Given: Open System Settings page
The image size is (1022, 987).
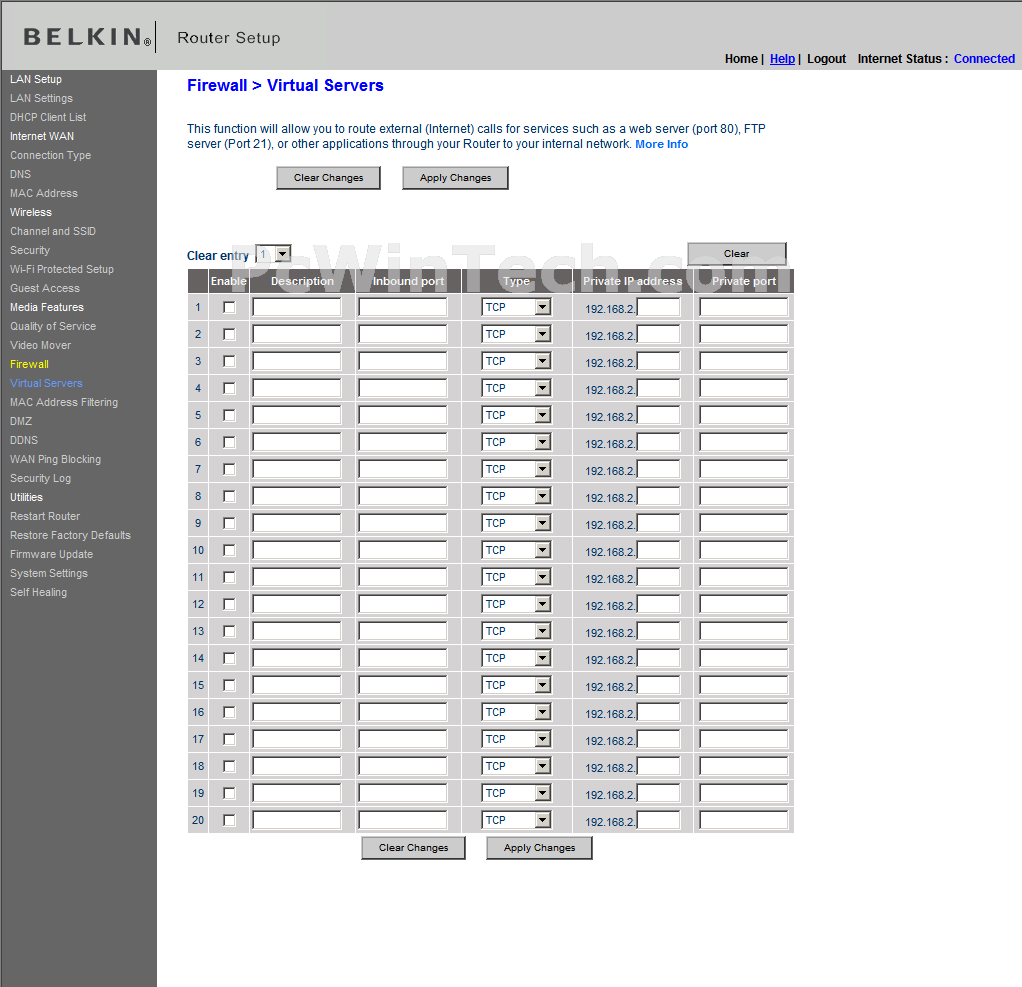Looking at the screenshot, I should [49, 573].
